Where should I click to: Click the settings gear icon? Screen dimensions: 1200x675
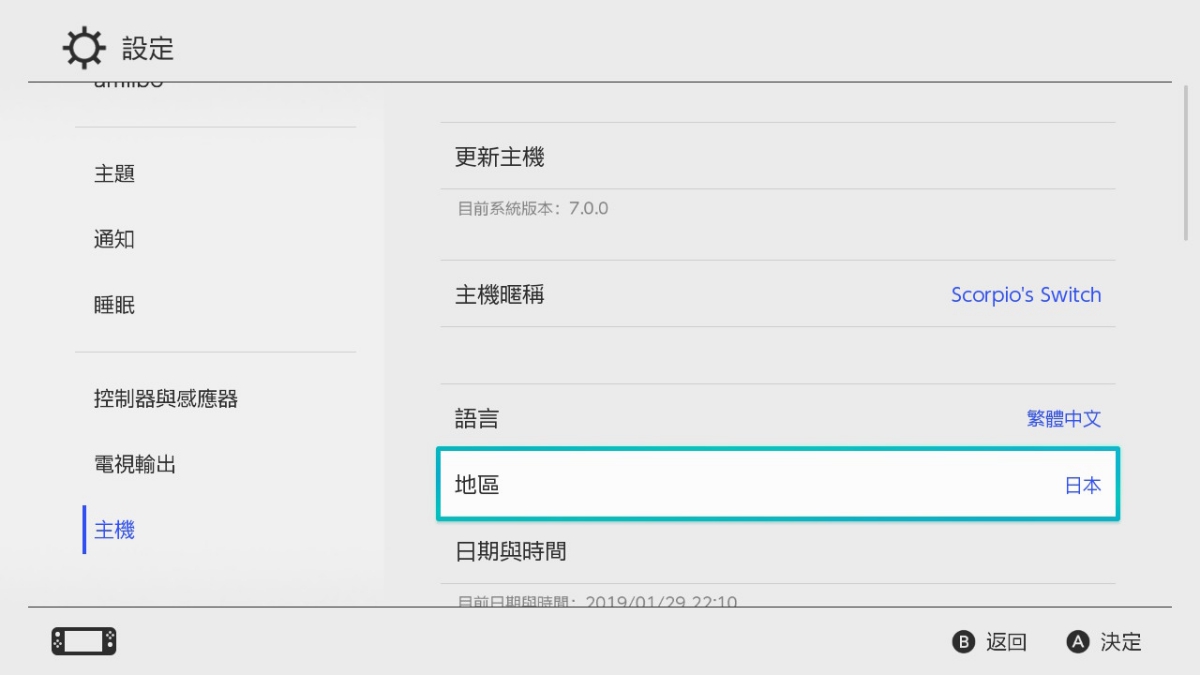[x=83, y=48]
